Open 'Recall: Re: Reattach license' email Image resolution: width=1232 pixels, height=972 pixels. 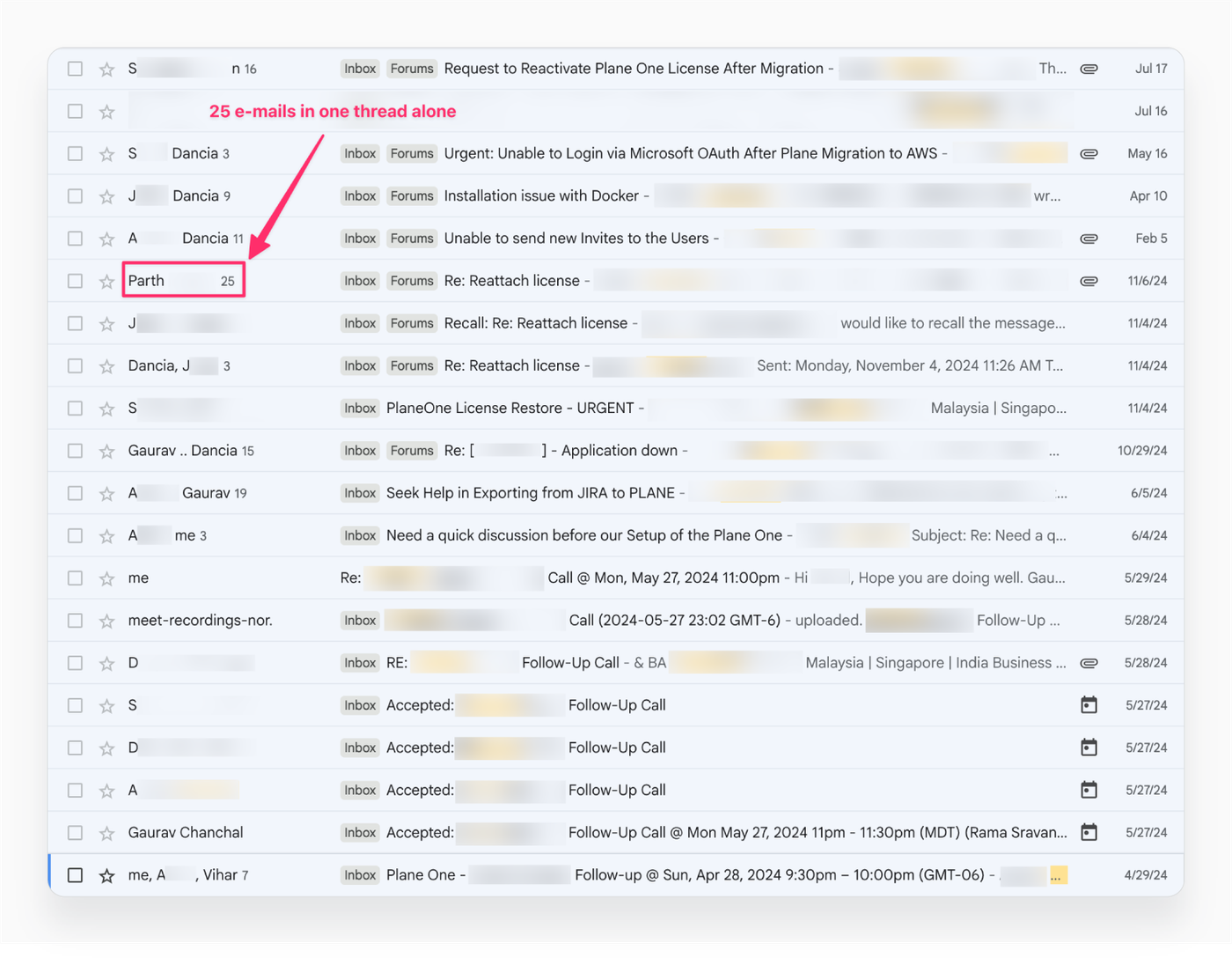(x=536, y=323)
